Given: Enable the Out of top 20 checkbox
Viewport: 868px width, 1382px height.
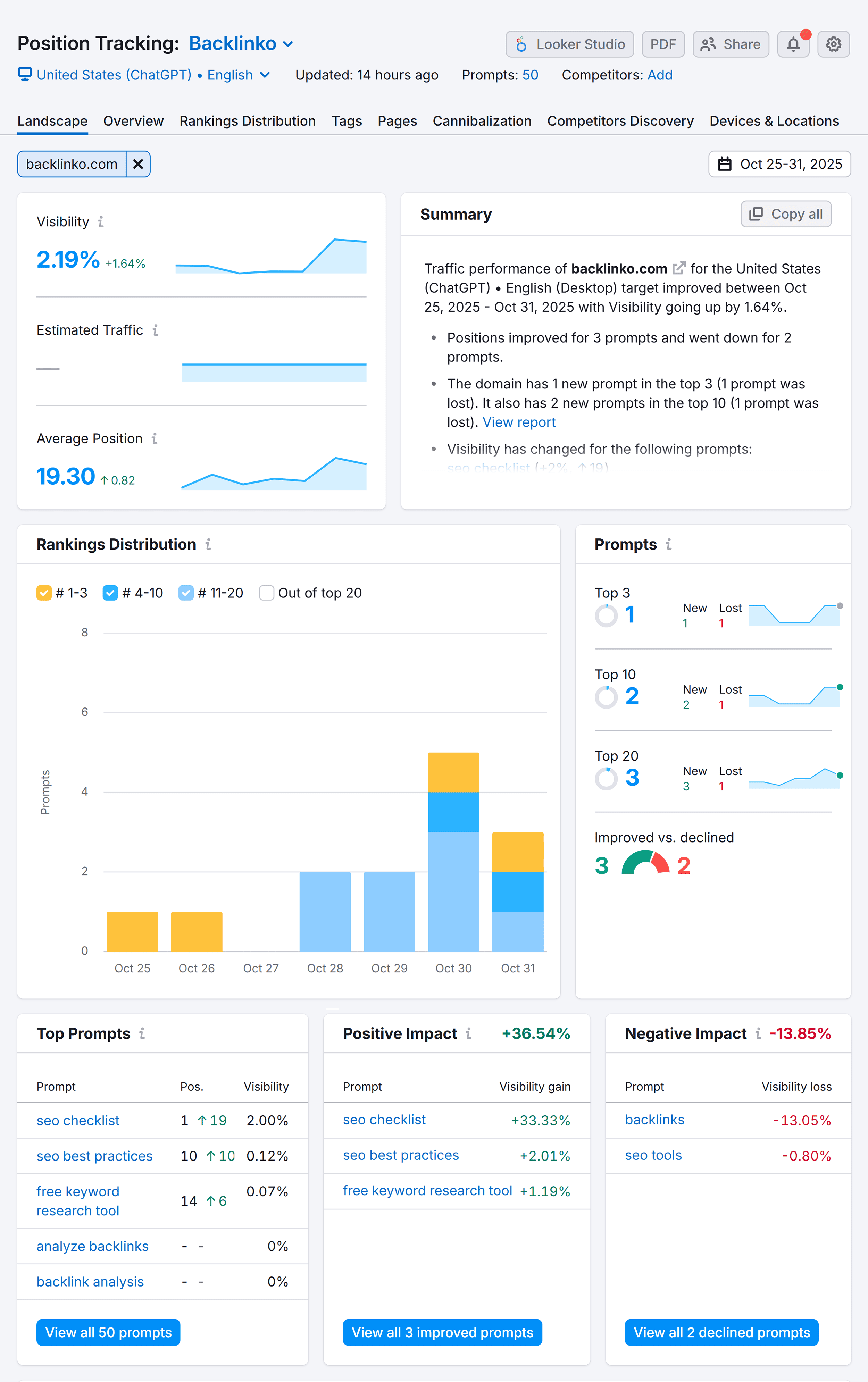Looking at the screenshot, I should [266, 593].
